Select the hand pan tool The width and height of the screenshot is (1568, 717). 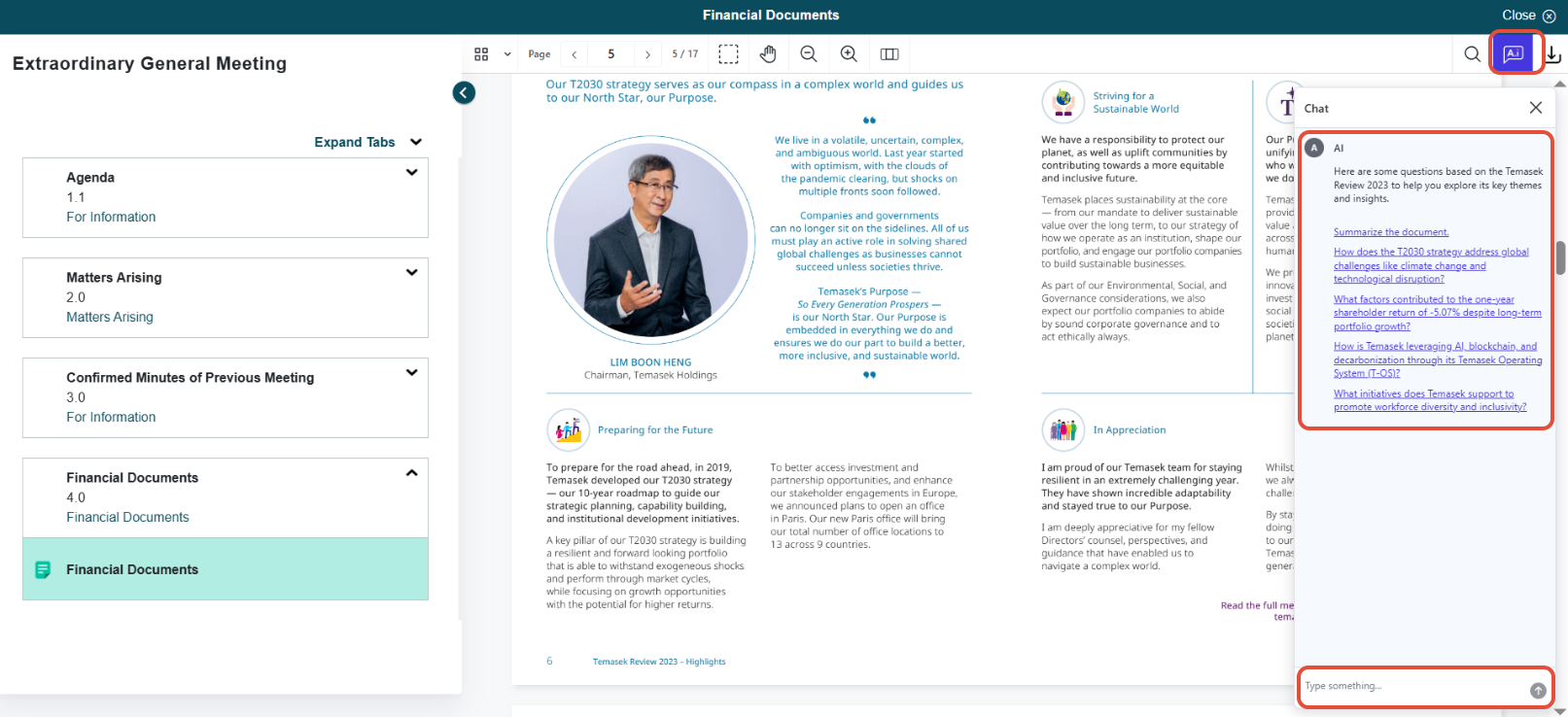(x=768, y=54)
